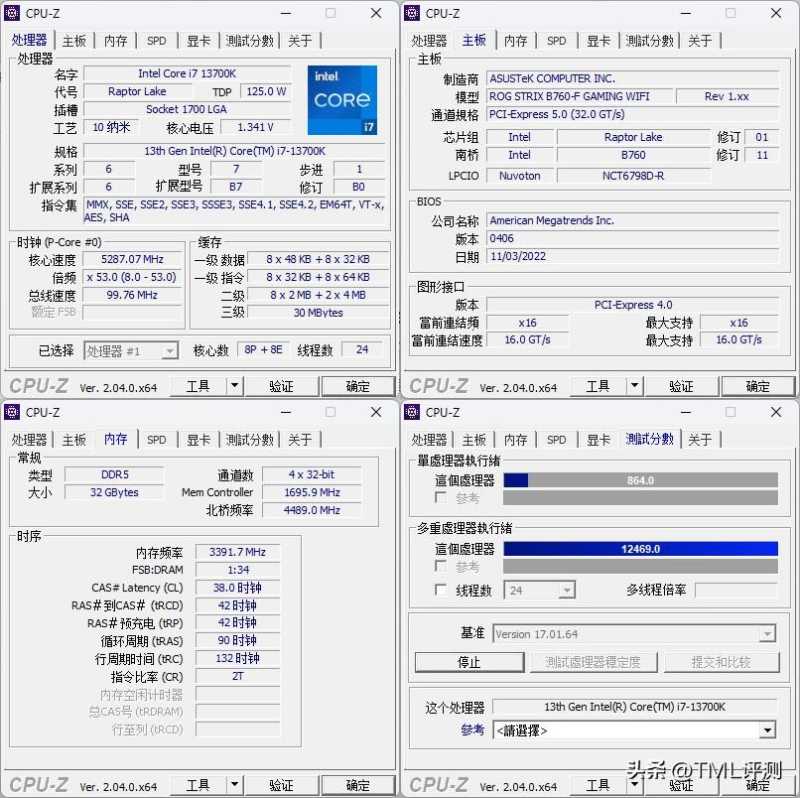Image resolution: width=800 pixels, height=798 pixels.
Task: Toggle the 参考 checkbox under single-thread score
Action: [441, 497]
